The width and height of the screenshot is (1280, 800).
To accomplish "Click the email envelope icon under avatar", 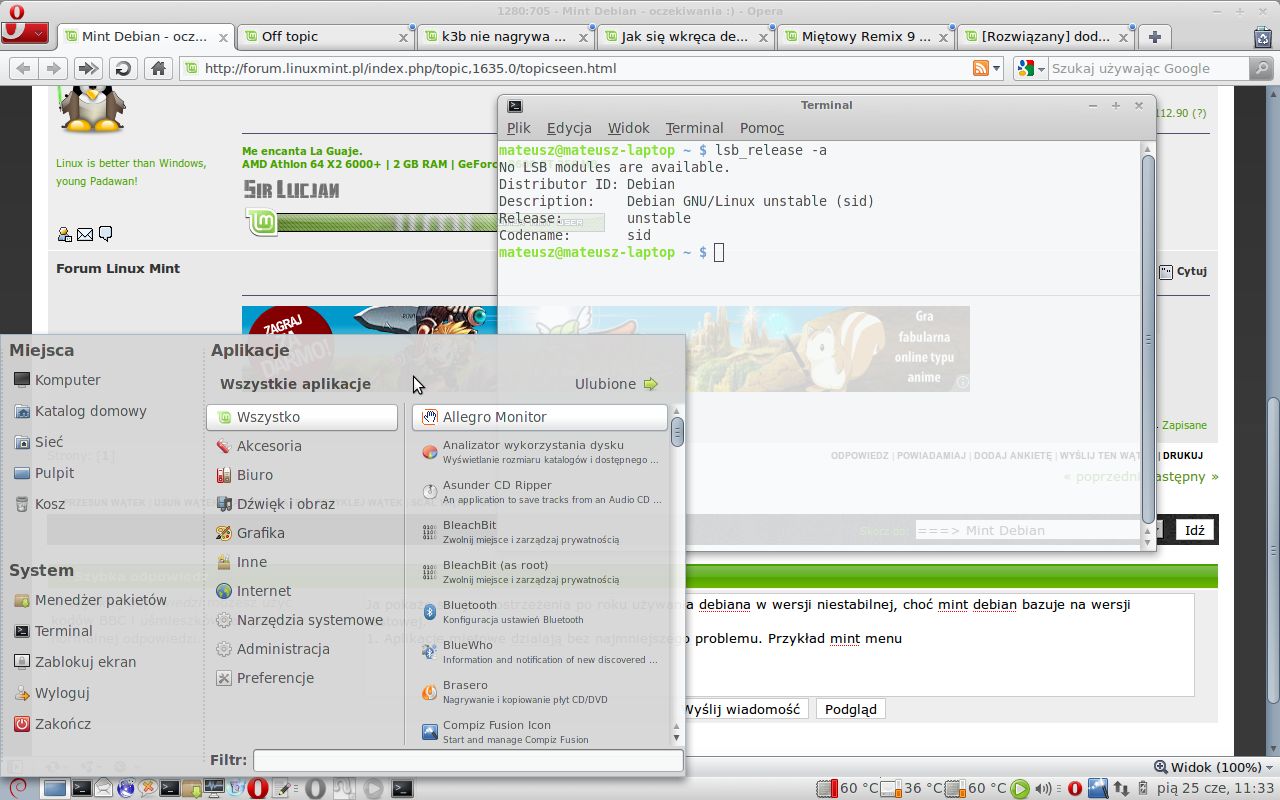I will click(x=85, y=234).
